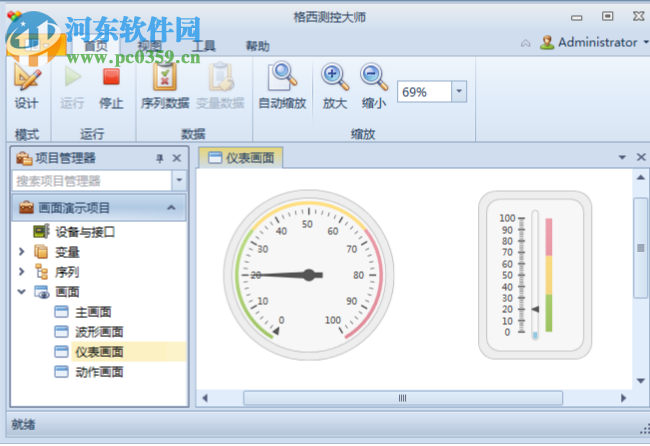
Task: Click the green Run button
Action: click(x=72, y=87)
